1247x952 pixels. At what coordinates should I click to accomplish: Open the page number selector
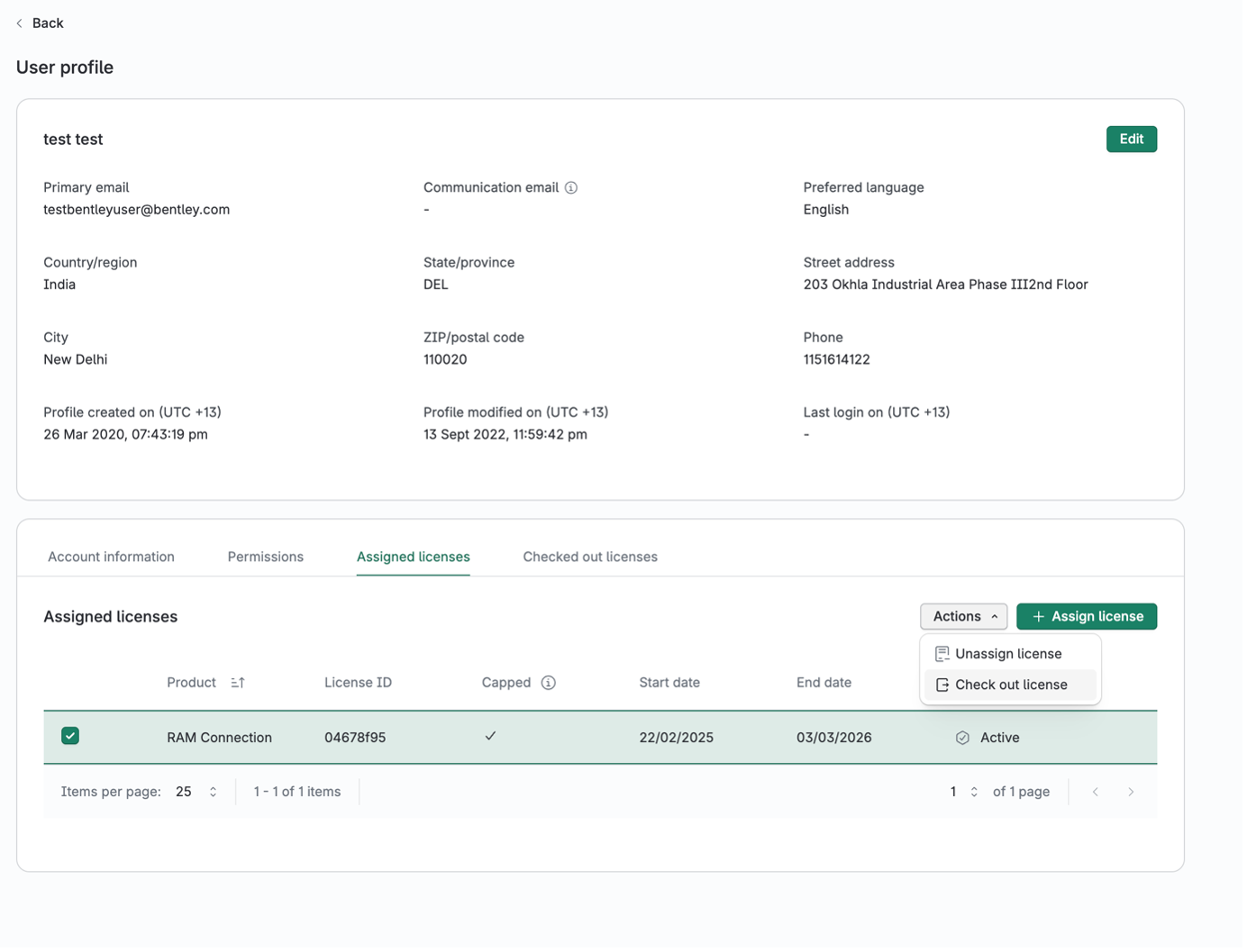click(963, 792)
